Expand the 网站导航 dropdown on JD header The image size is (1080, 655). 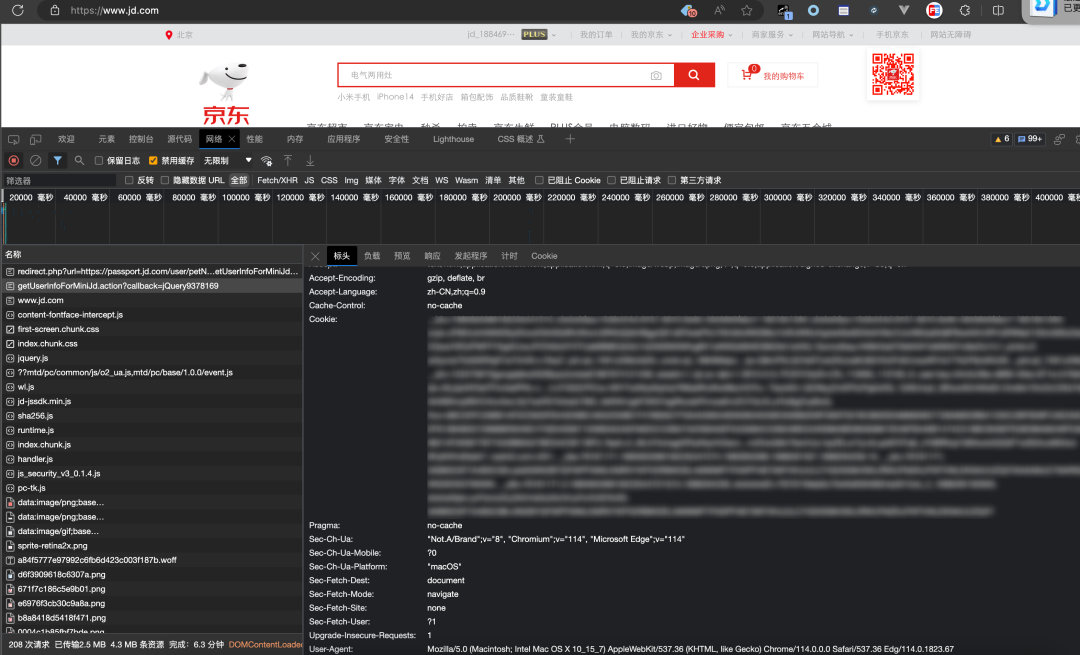point(833,34)
